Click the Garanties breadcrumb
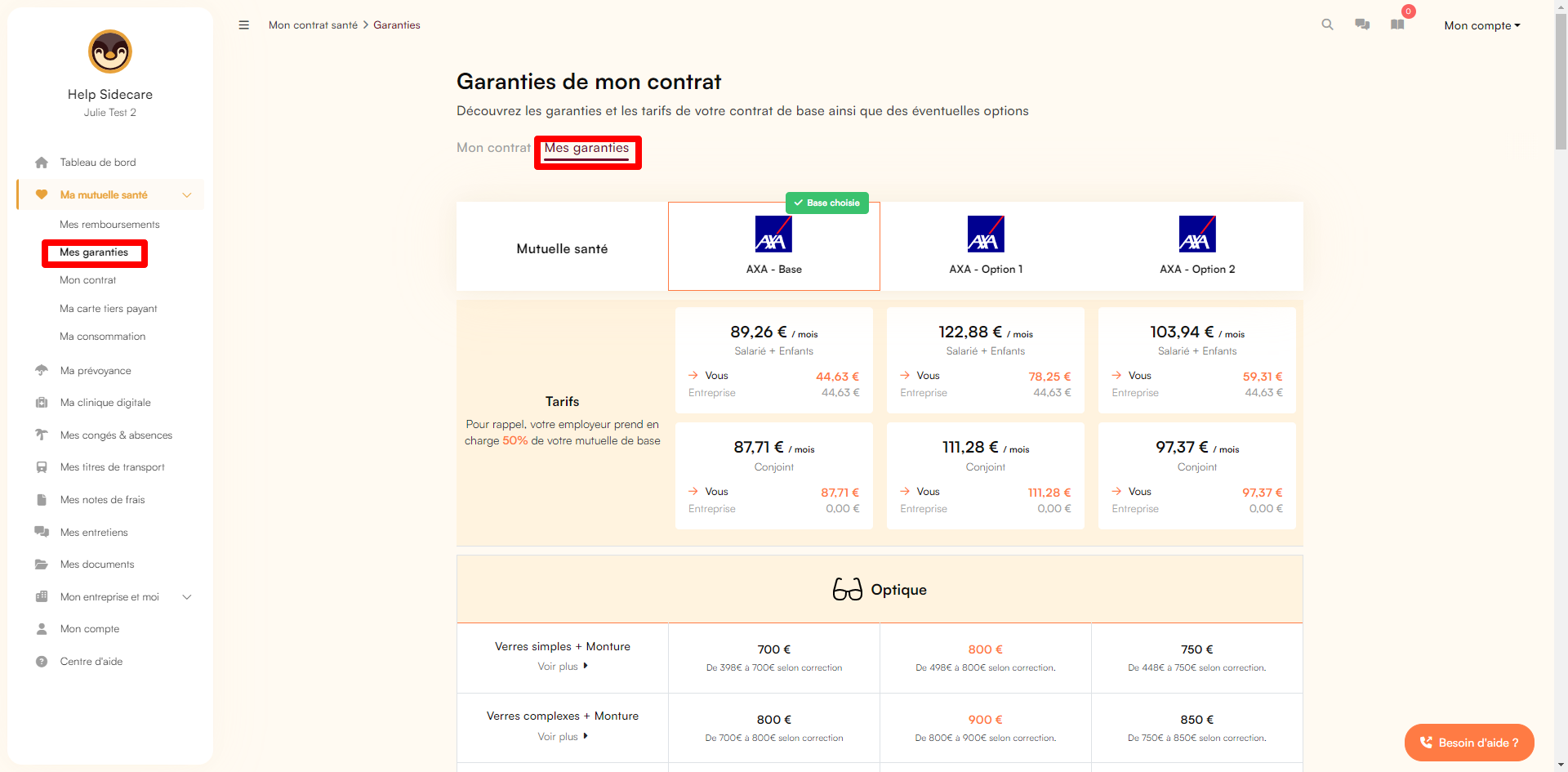This screenshot has width=1568, height=772. [x=397, y=25]
